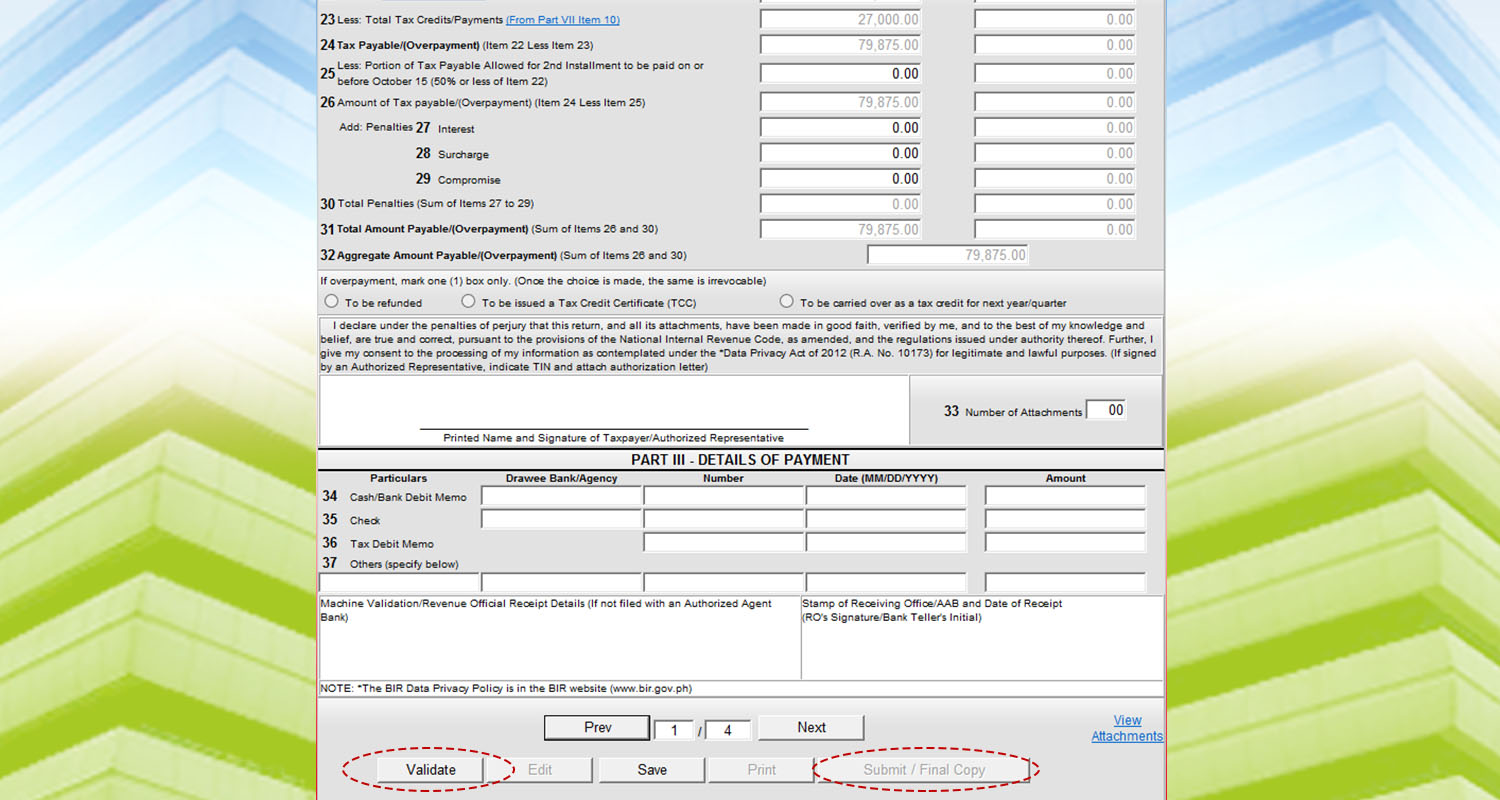This screenshot has width=1500, height=800.
Task: Open the From Part VII Item 10 link
Action: tap(562, 20)
